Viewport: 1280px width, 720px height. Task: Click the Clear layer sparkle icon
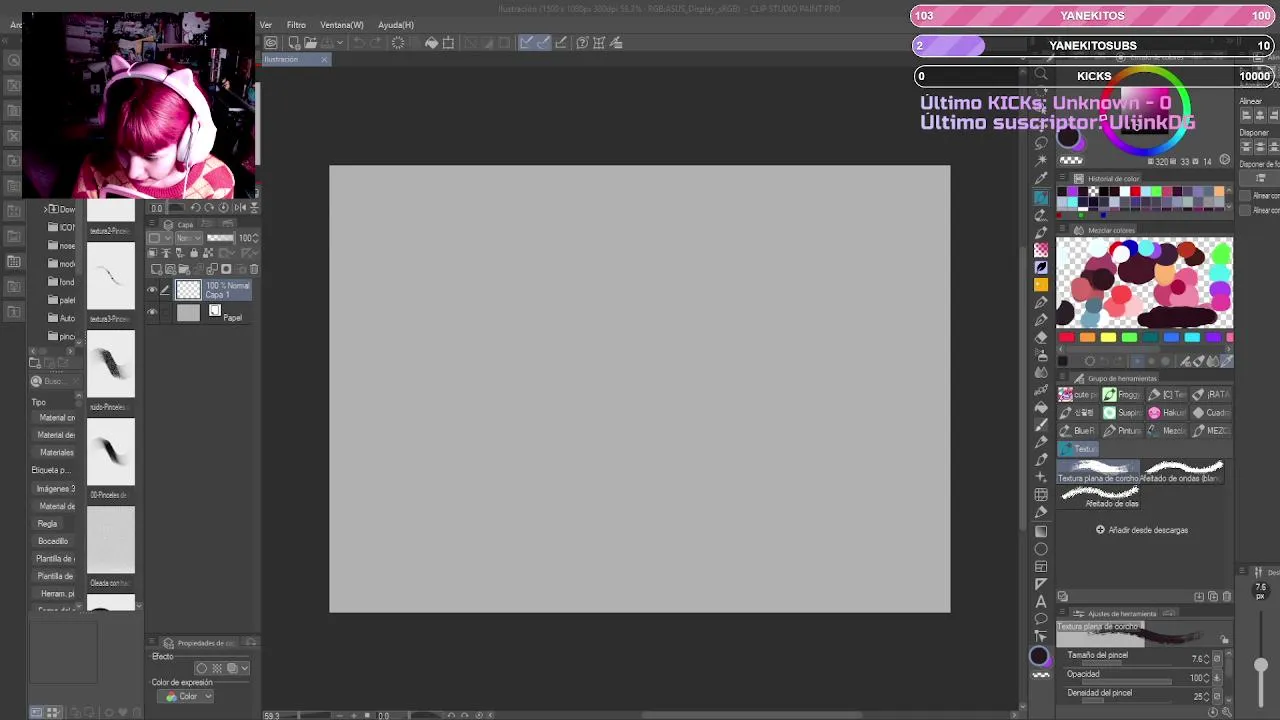[398, 42]
